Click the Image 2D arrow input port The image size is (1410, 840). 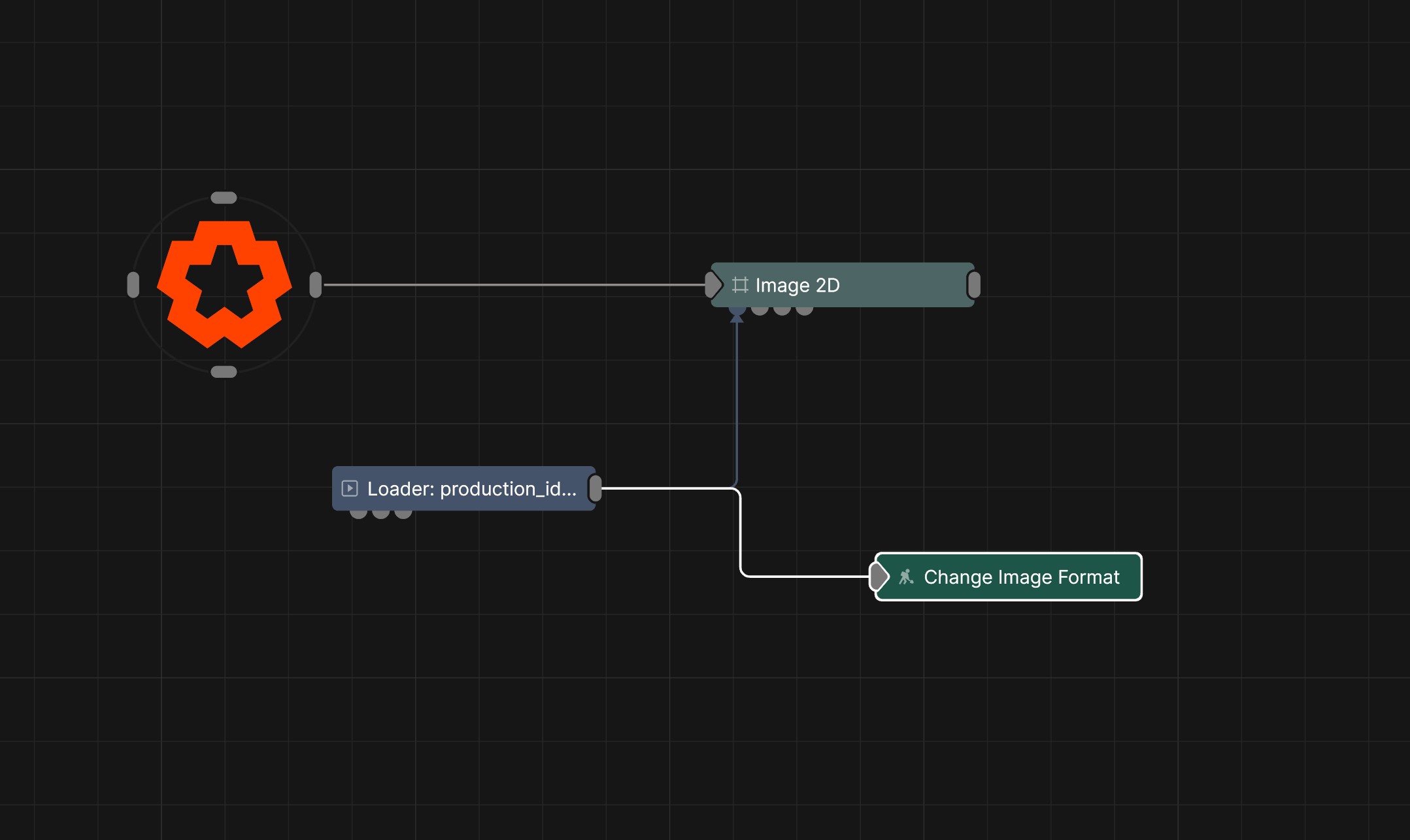[x=713, y=285]
